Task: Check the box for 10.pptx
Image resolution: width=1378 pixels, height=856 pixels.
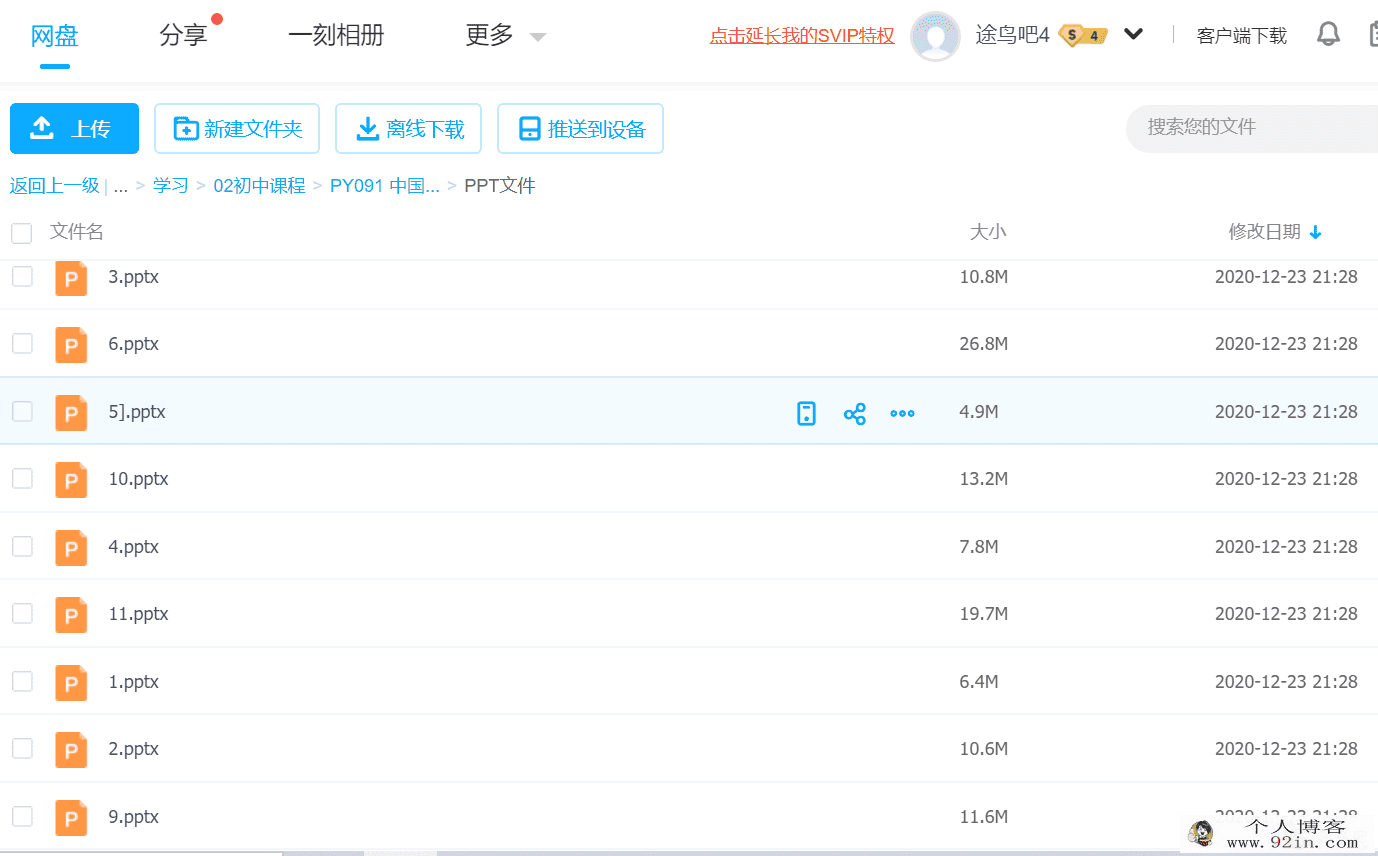Action: click(22, 478)
